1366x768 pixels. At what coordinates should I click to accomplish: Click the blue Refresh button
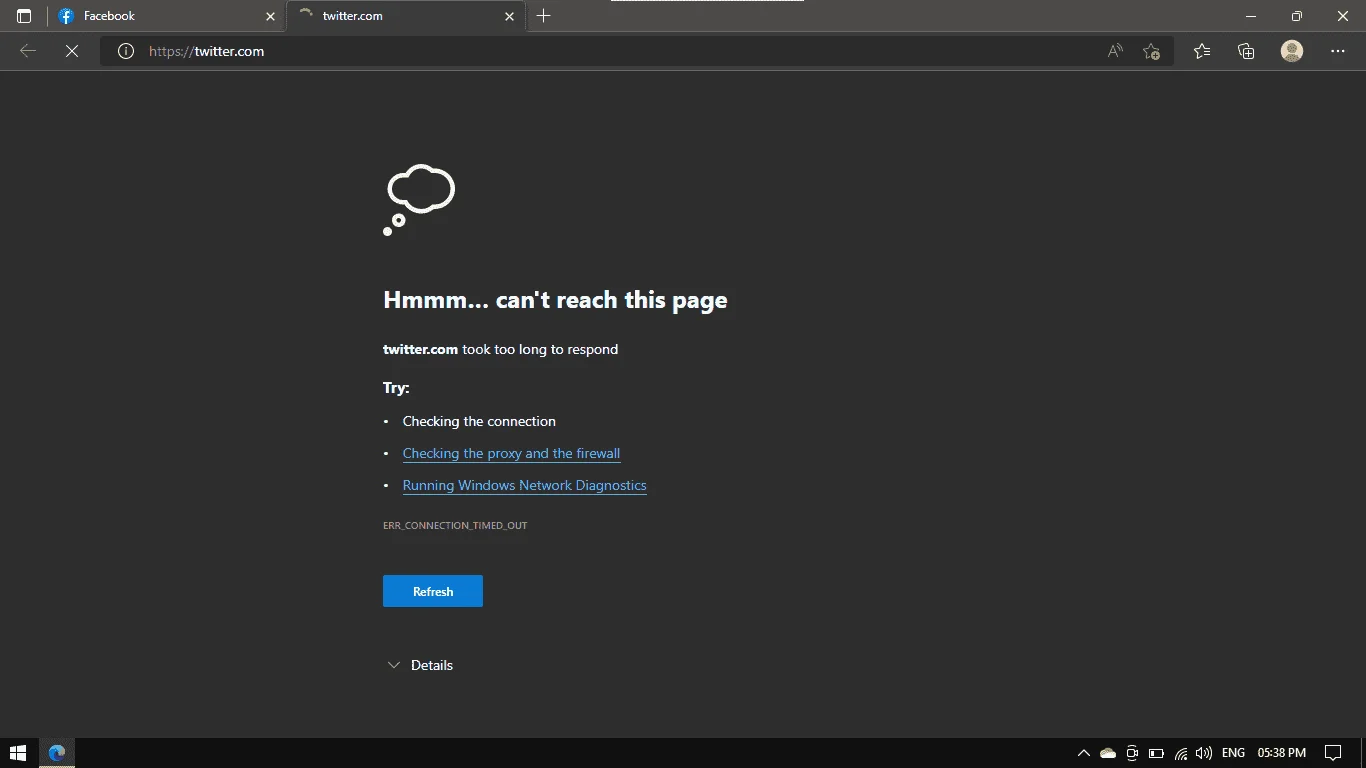coord(433,591)
